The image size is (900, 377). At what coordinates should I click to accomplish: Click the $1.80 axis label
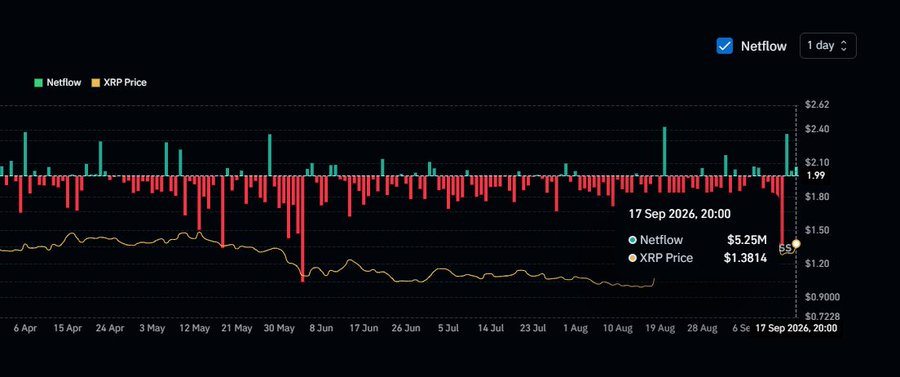coord(817,197)
